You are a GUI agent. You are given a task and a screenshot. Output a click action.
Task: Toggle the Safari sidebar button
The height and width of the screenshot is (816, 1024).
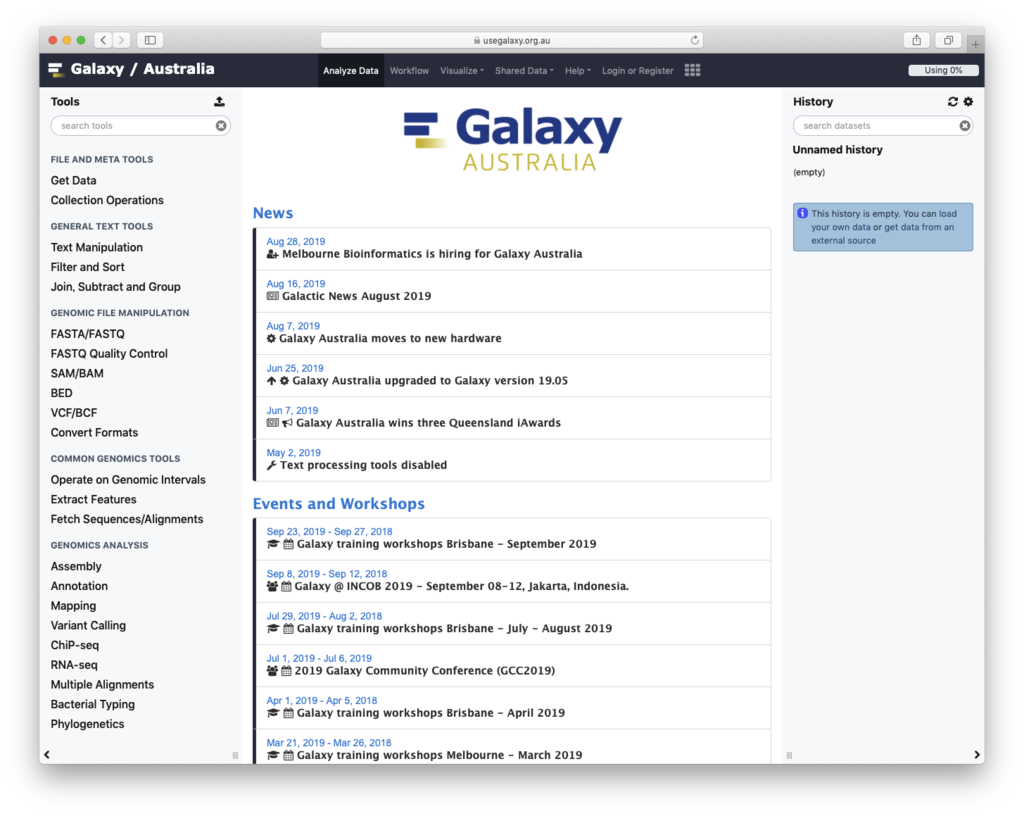click(150, 40)
